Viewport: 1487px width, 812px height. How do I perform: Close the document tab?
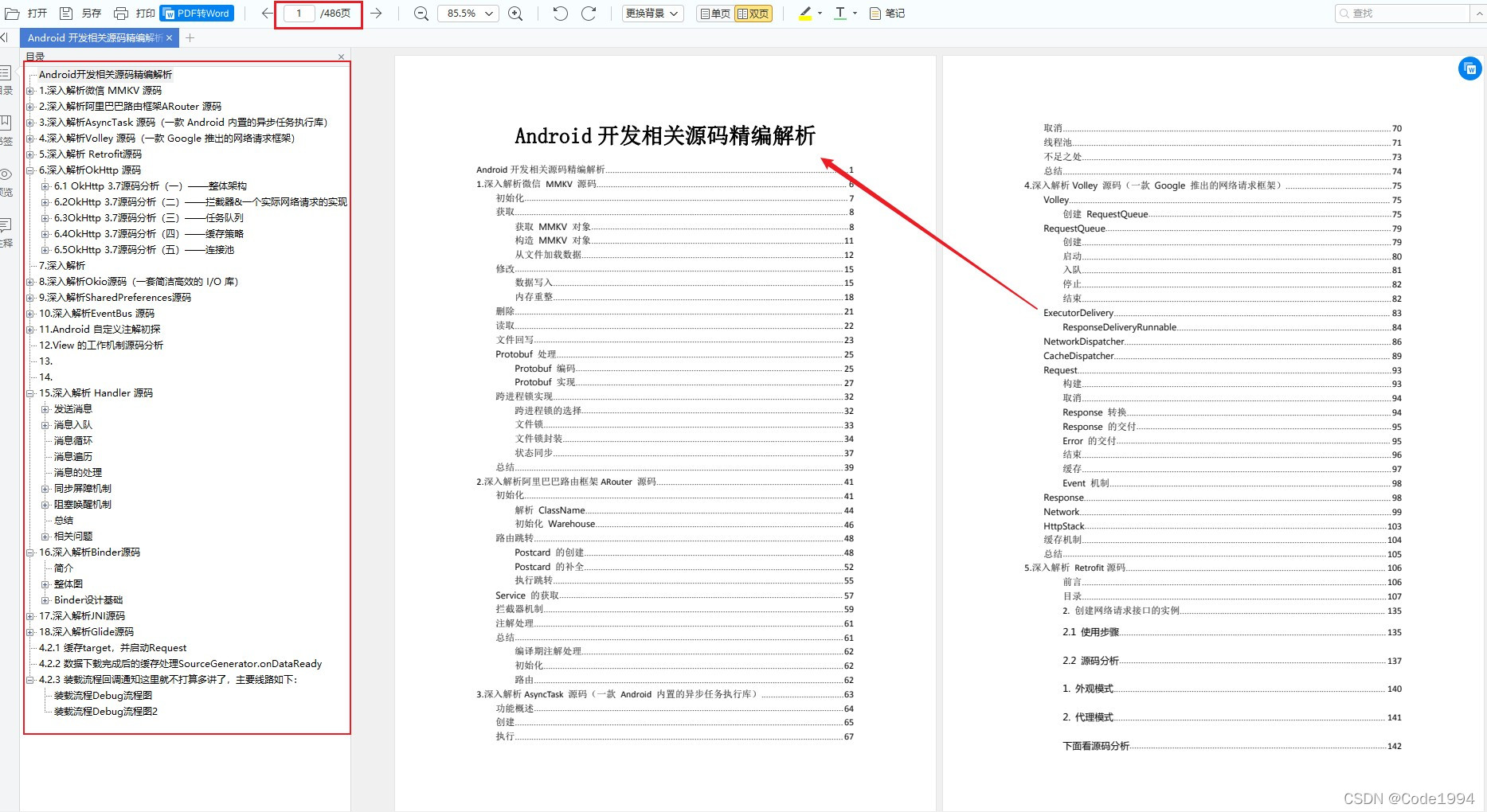tap(170, 37)
